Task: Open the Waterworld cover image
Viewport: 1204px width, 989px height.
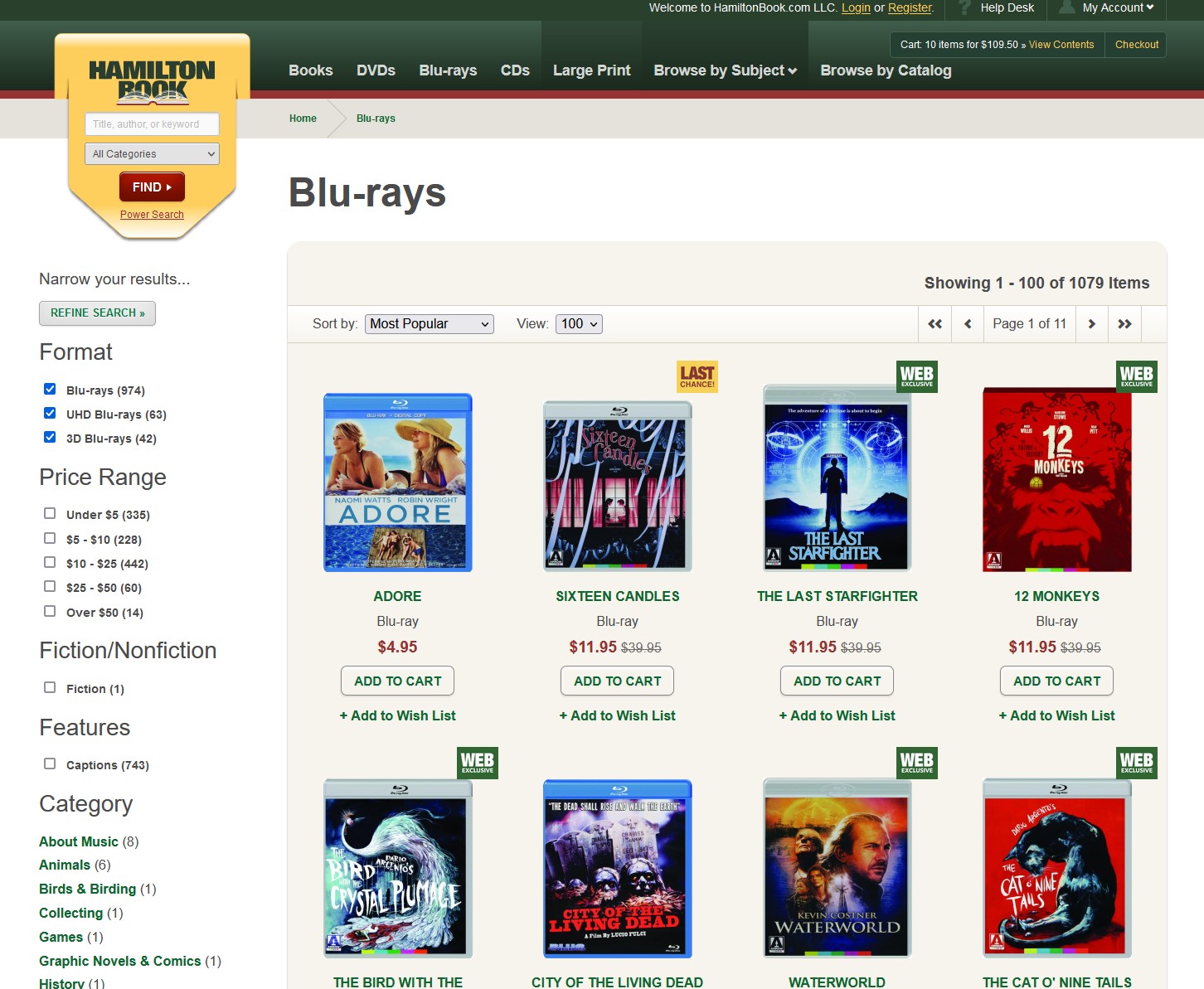Action: [x=837, y=868]
